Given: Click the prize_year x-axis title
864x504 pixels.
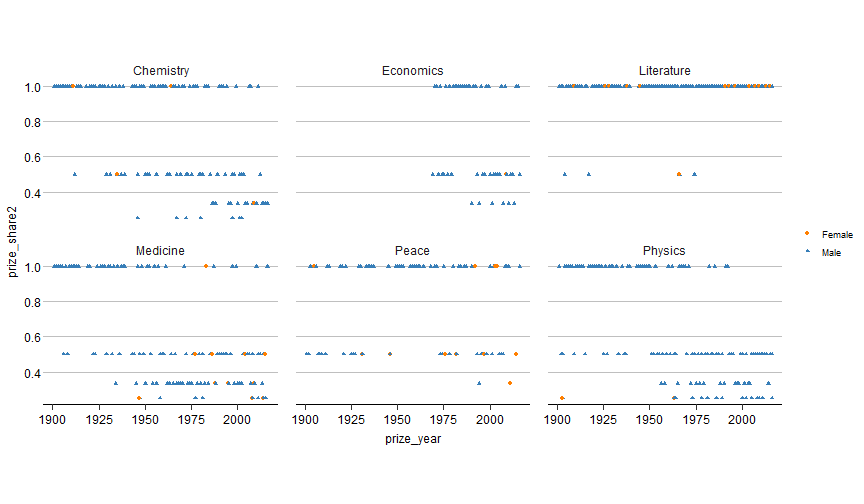Looking at the screenshot, I should click(412, 438).
